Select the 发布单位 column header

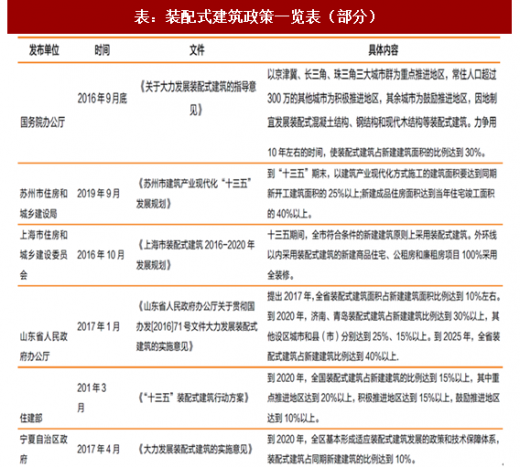point(44,50)
